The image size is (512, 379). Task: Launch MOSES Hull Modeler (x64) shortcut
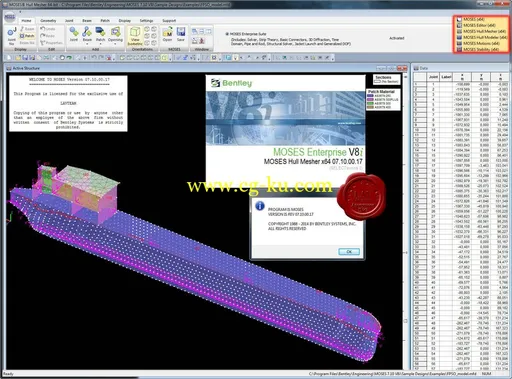(482, 37)
